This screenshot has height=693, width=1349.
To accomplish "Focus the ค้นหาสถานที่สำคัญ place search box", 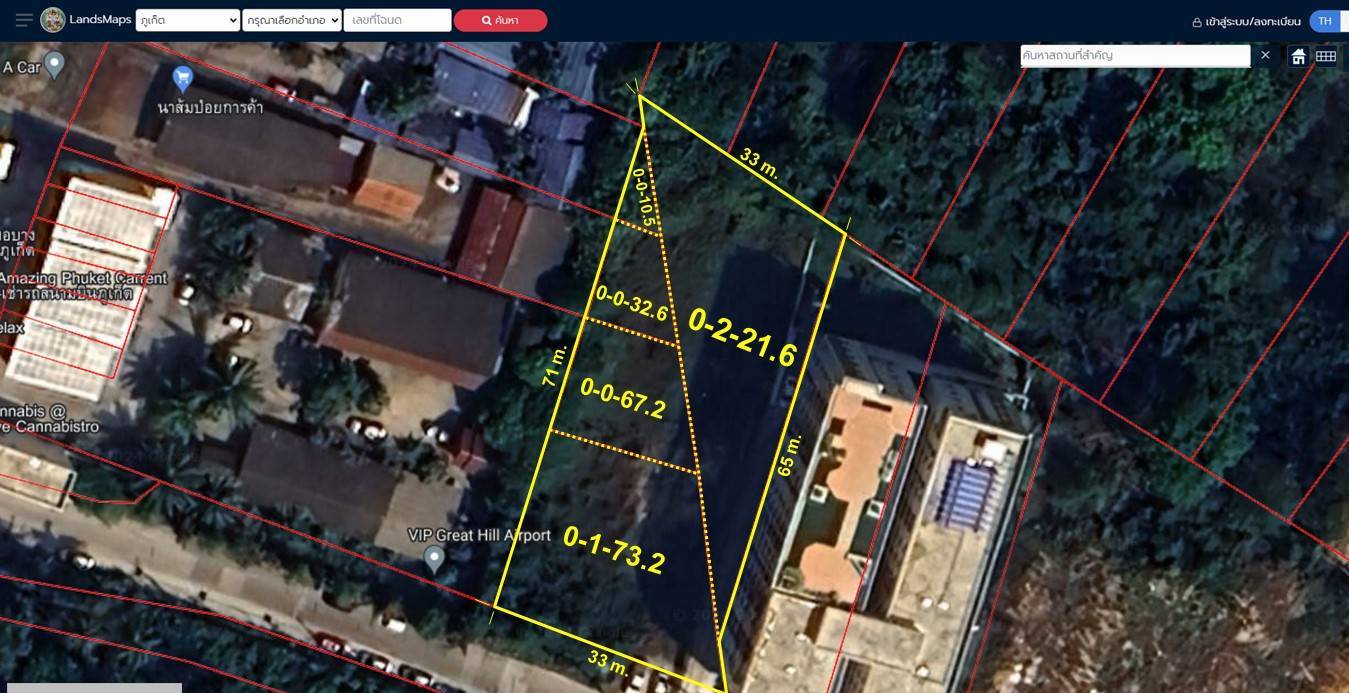I will pyautogui.click(x=1135, y=56).
